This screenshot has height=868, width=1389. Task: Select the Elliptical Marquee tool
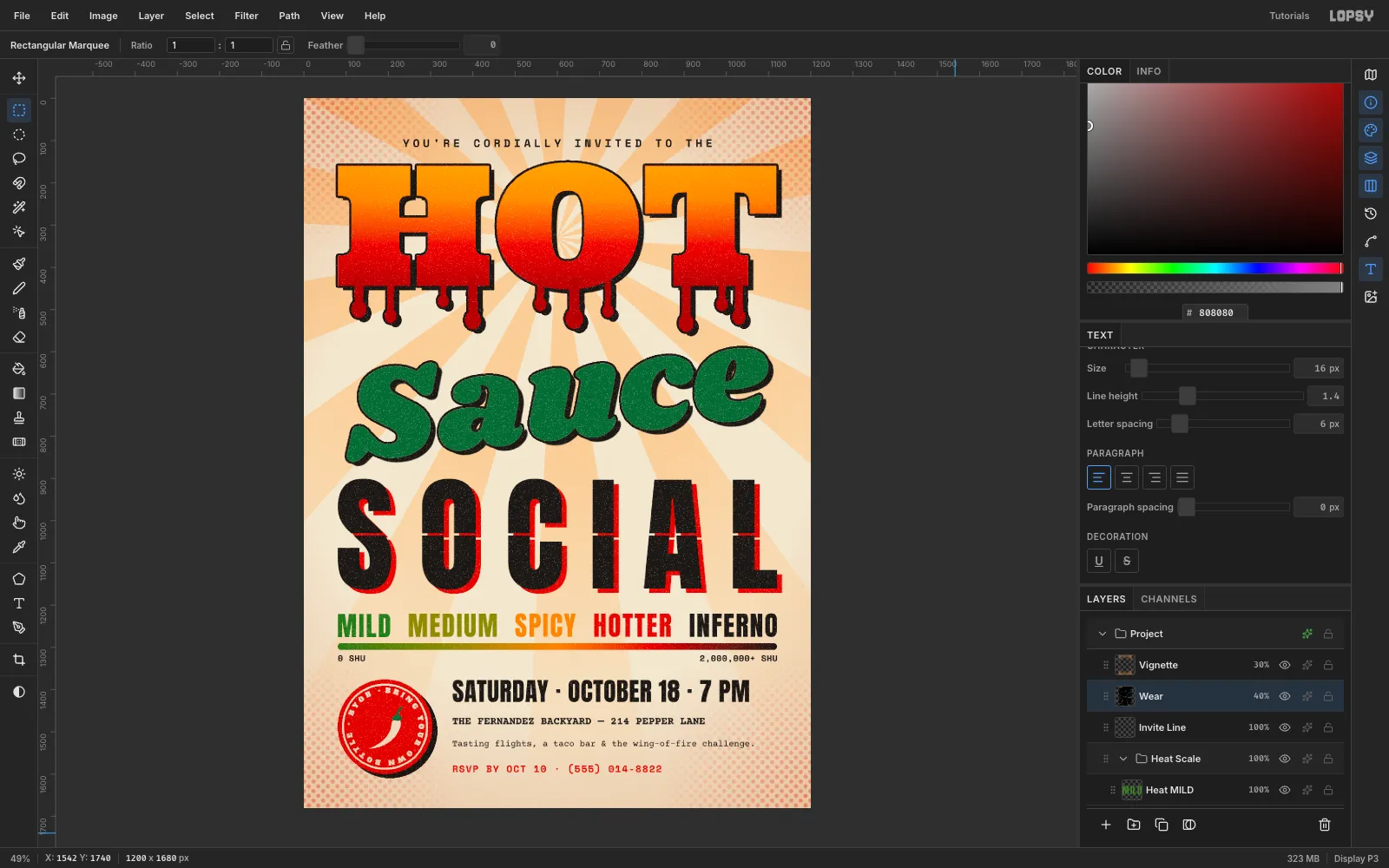coord(19,135)
